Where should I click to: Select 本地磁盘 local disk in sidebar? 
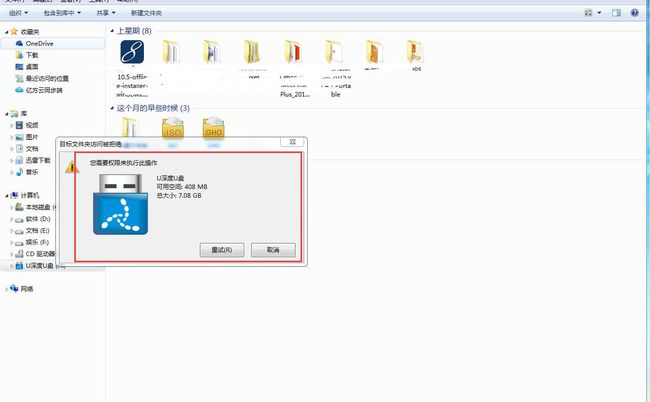(x=38, y=207)
